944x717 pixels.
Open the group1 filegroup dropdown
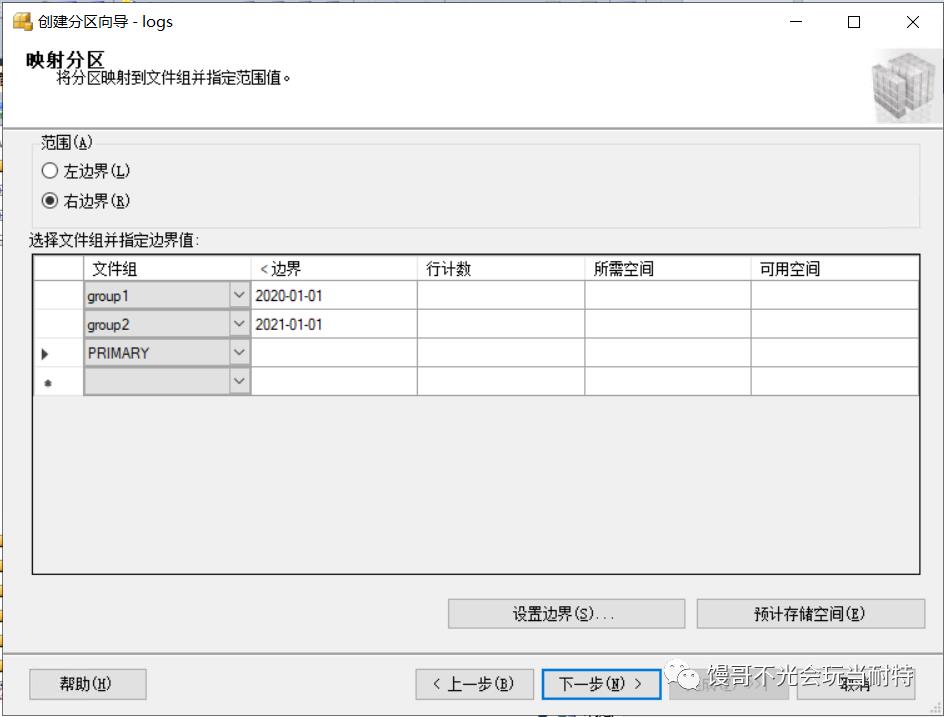tap(239, 296)
